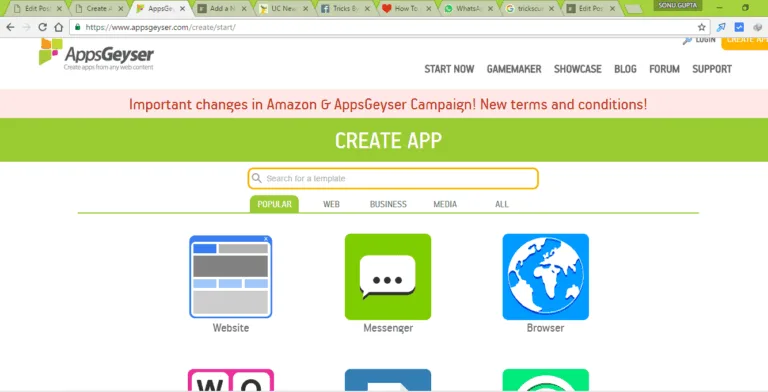Open SUPPORT in navigation
Screen dimensions: 768x392
coord(712,69)
